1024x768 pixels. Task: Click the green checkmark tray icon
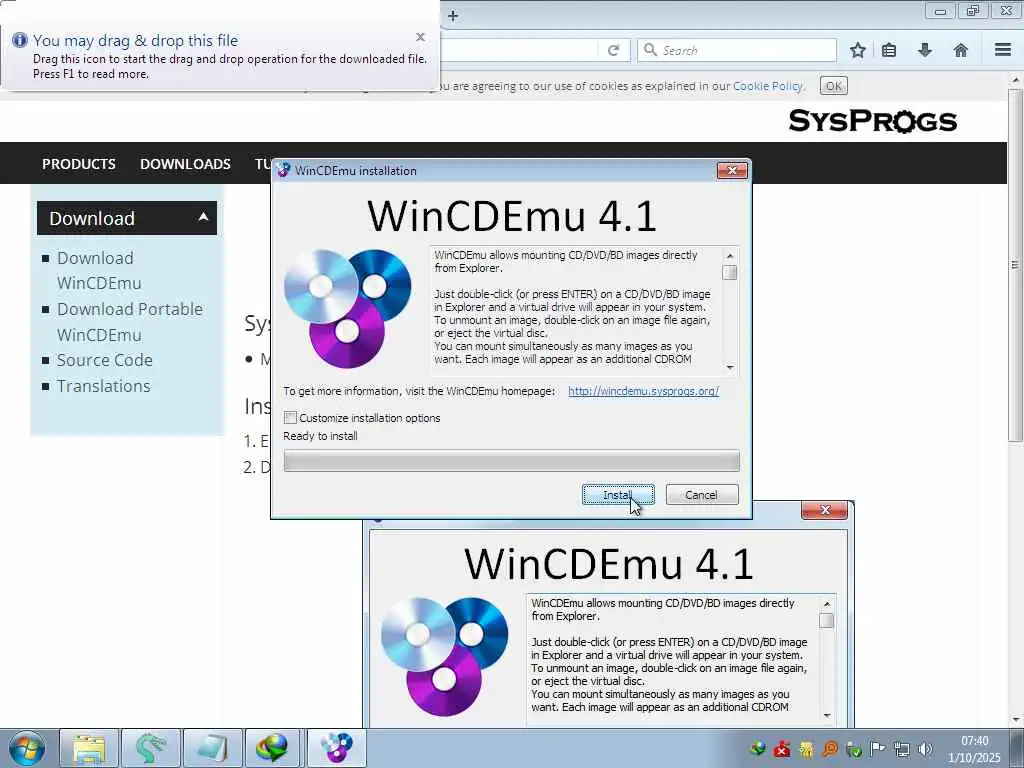854,748
